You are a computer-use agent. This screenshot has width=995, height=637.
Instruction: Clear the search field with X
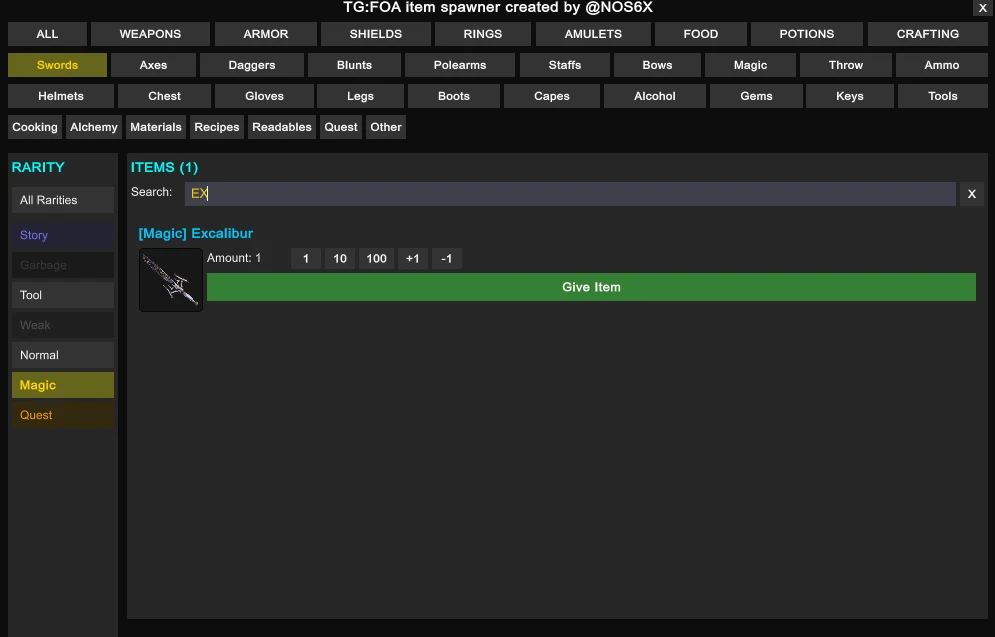(972, 194)
